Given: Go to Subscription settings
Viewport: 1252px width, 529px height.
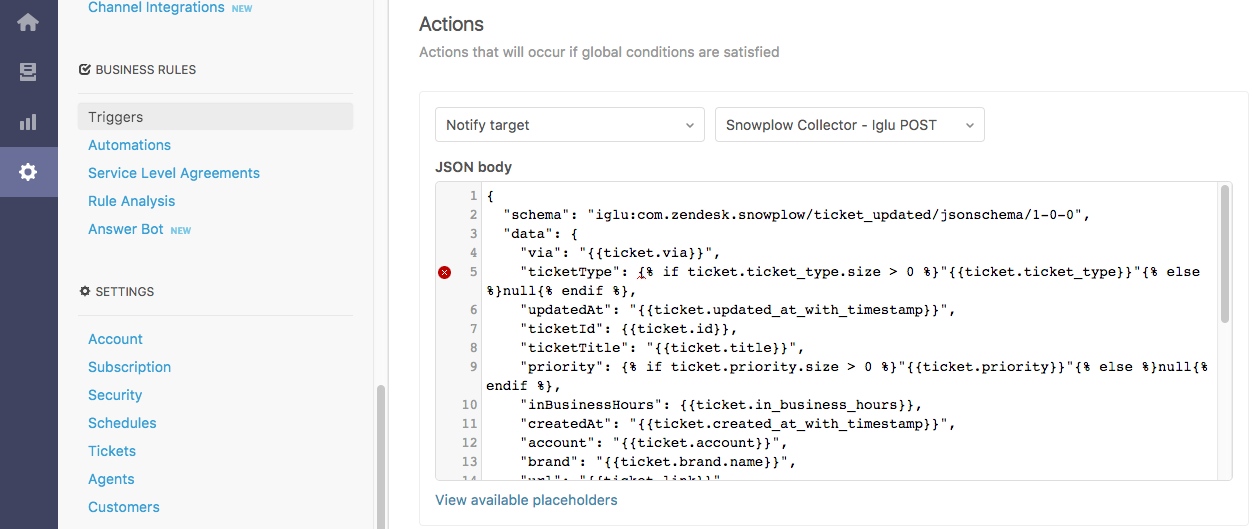Looking at the screenshot, I should tap(129, 367).
